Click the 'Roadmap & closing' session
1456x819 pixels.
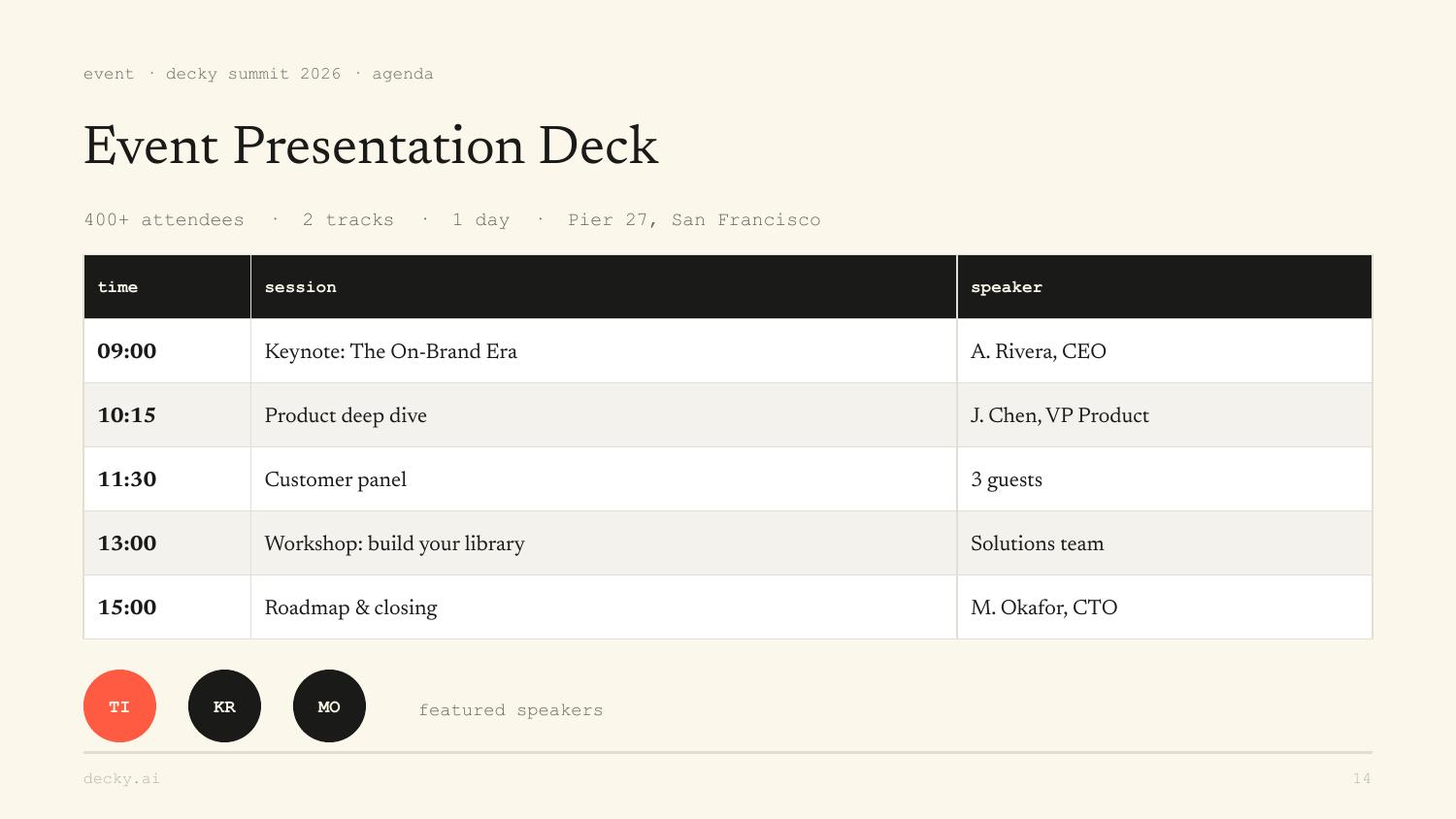604,607
